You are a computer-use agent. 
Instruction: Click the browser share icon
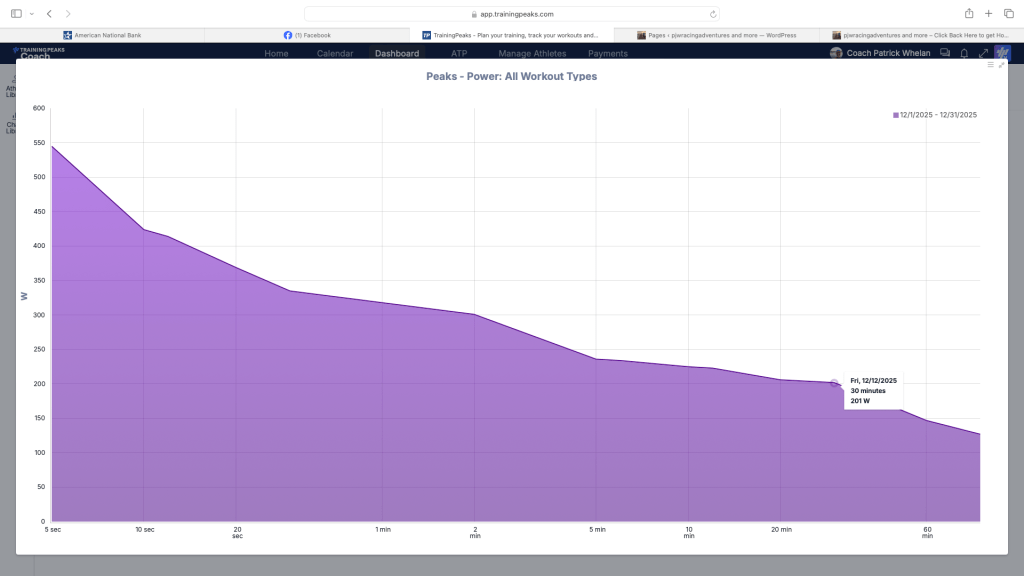tap(968, 14)
